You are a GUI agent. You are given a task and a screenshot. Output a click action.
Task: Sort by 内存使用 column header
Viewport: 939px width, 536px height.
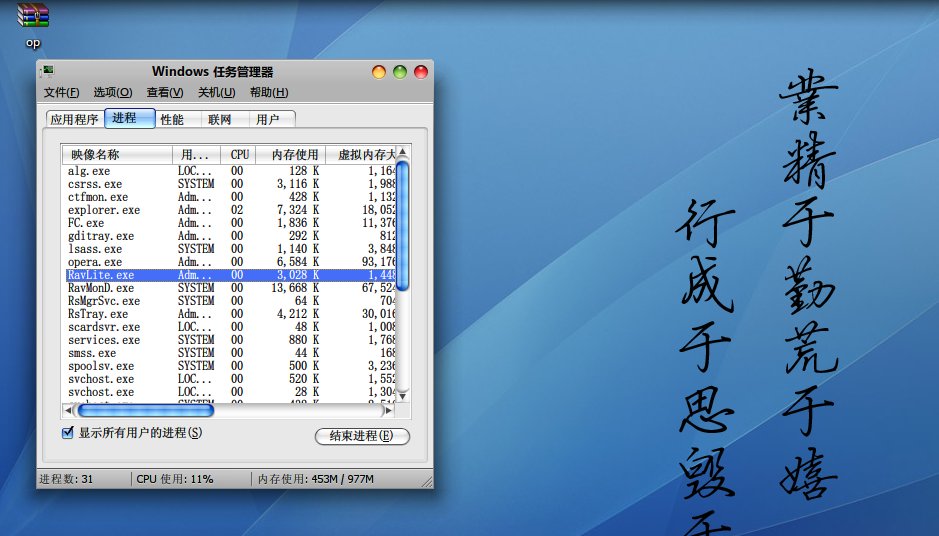290,155
